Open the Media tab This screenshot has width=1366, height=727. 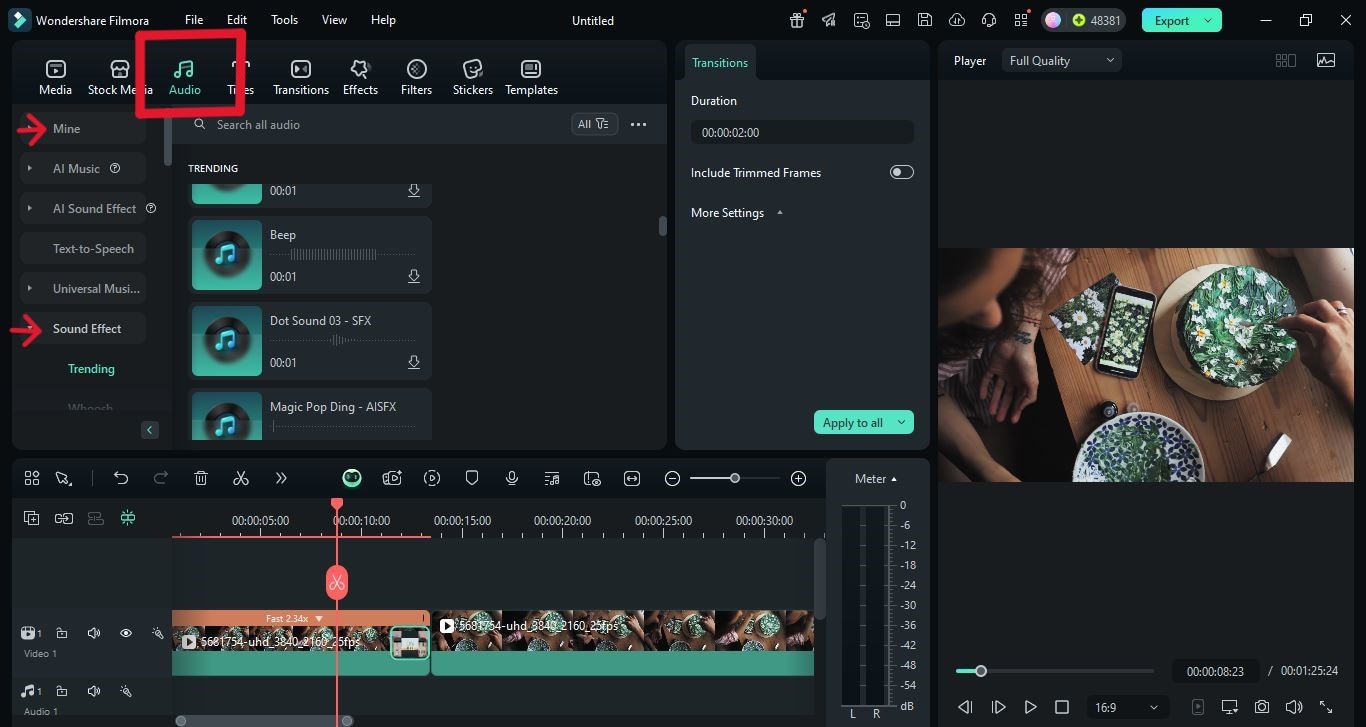click(55, 77)
